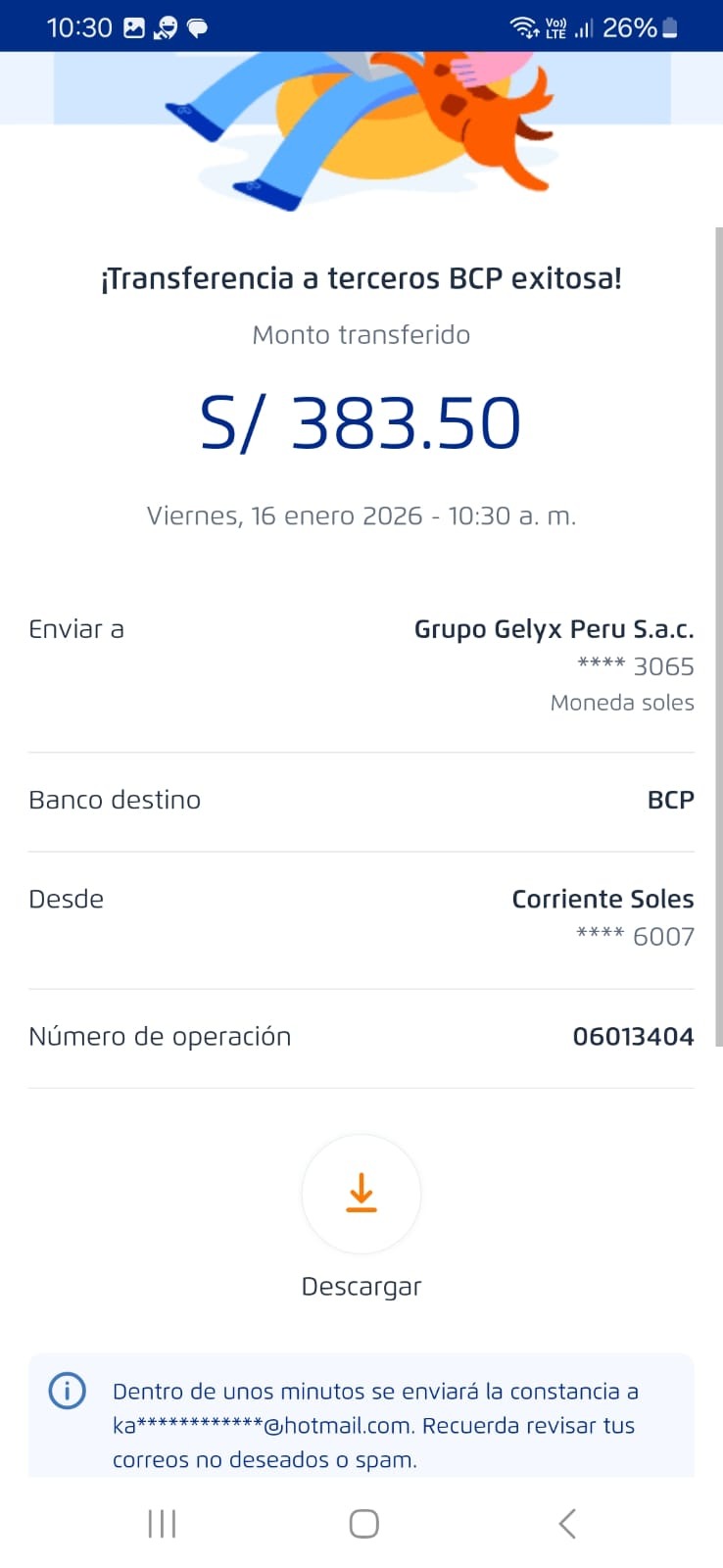
Task: Tap the orange download arrow icon
Action: click(361, 1193)
